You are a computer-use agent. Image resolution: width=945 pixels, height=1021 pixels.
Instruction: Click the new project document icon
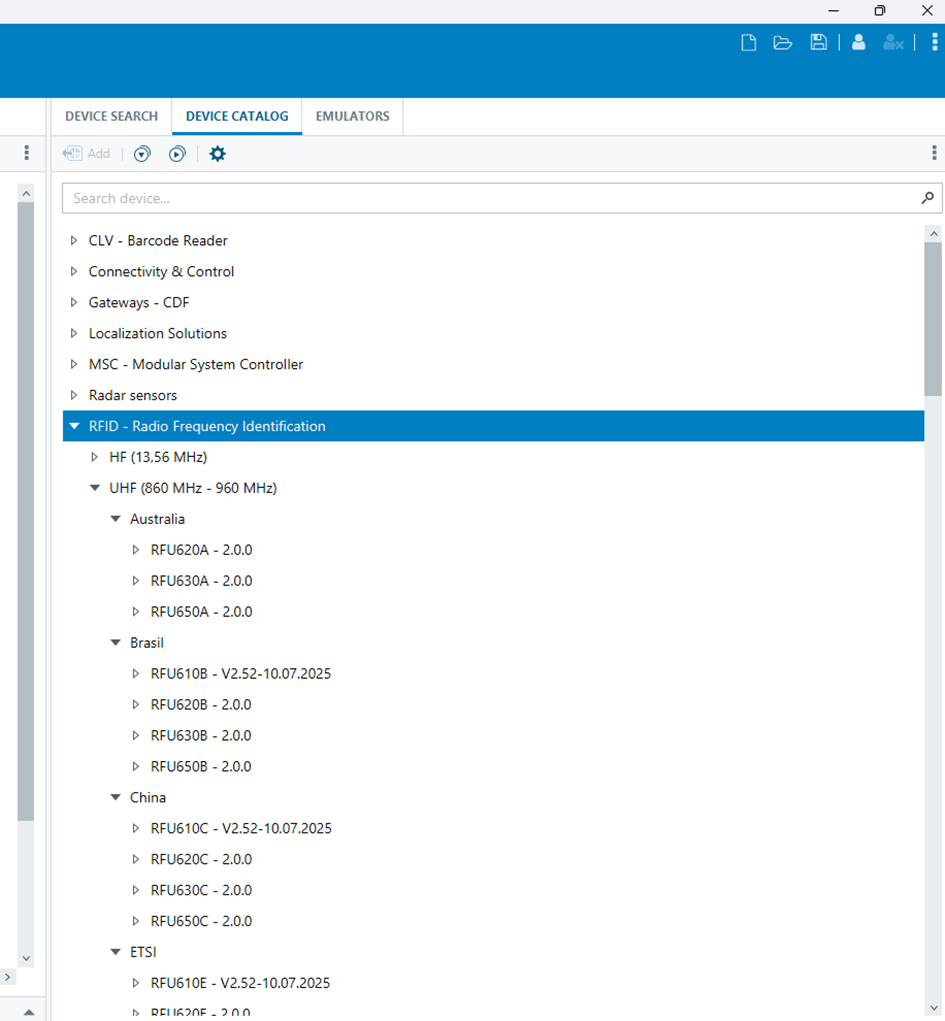click(x=748, y=42)
